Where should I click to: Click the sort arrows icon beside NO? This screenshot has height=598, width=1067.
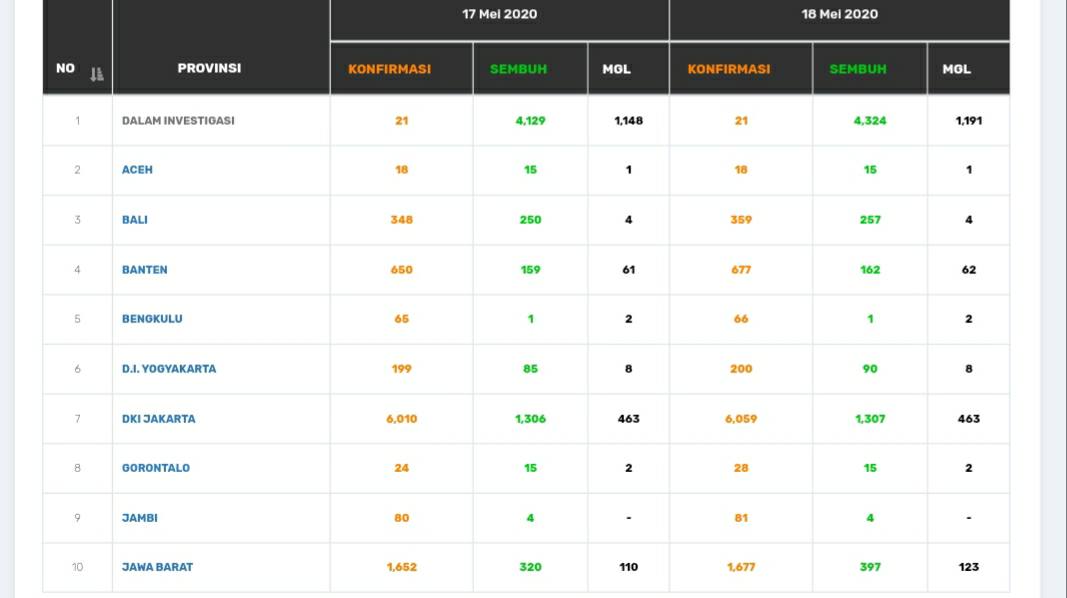tap(97, 73)
